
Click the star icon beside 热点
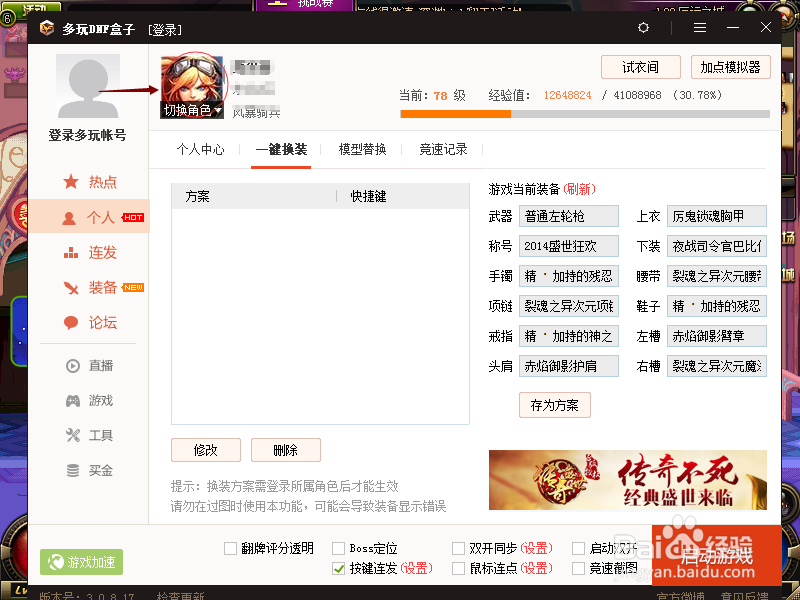click(x=71, y=182)
